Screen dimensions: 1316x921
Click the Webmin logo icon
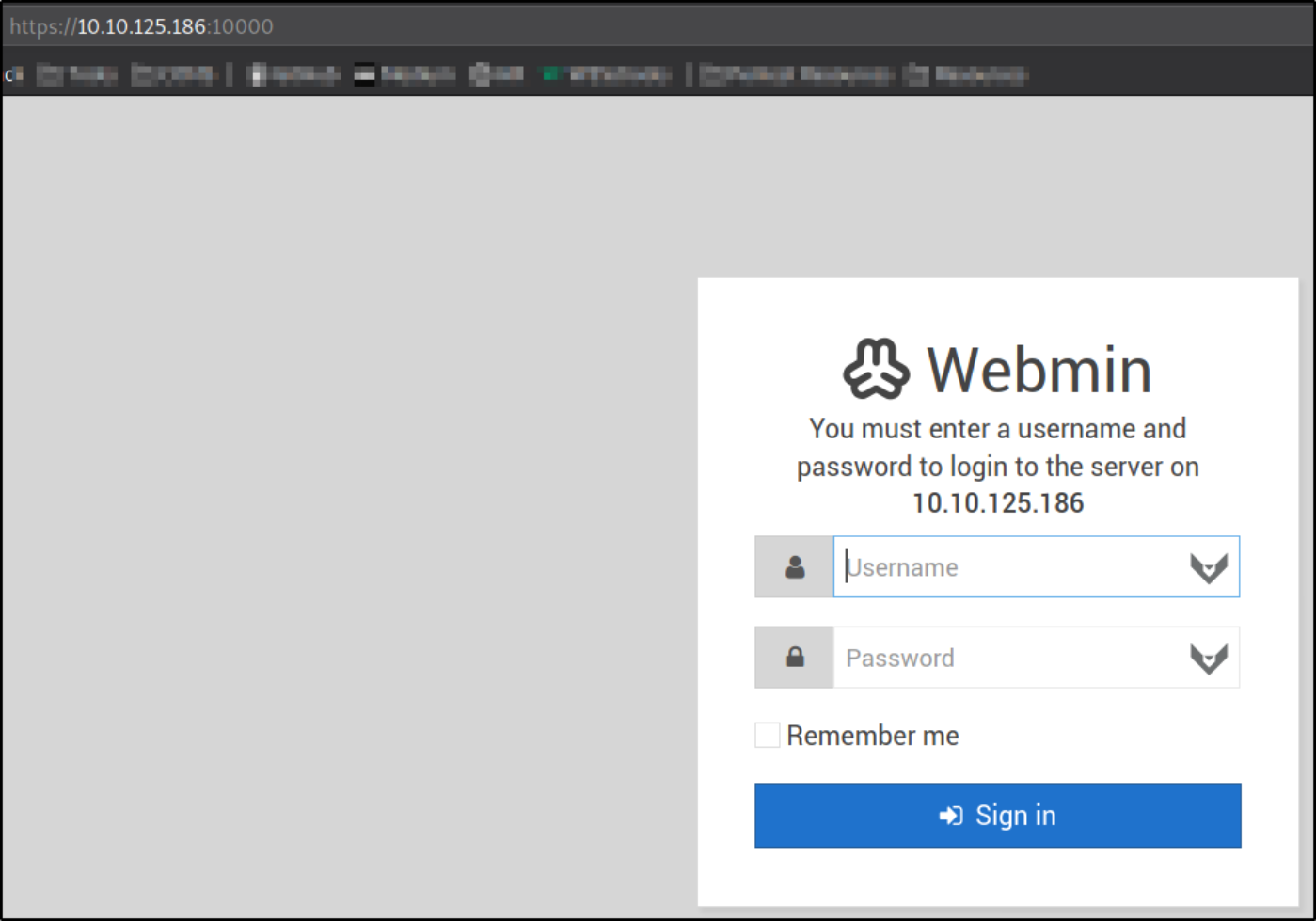point(876,369)
